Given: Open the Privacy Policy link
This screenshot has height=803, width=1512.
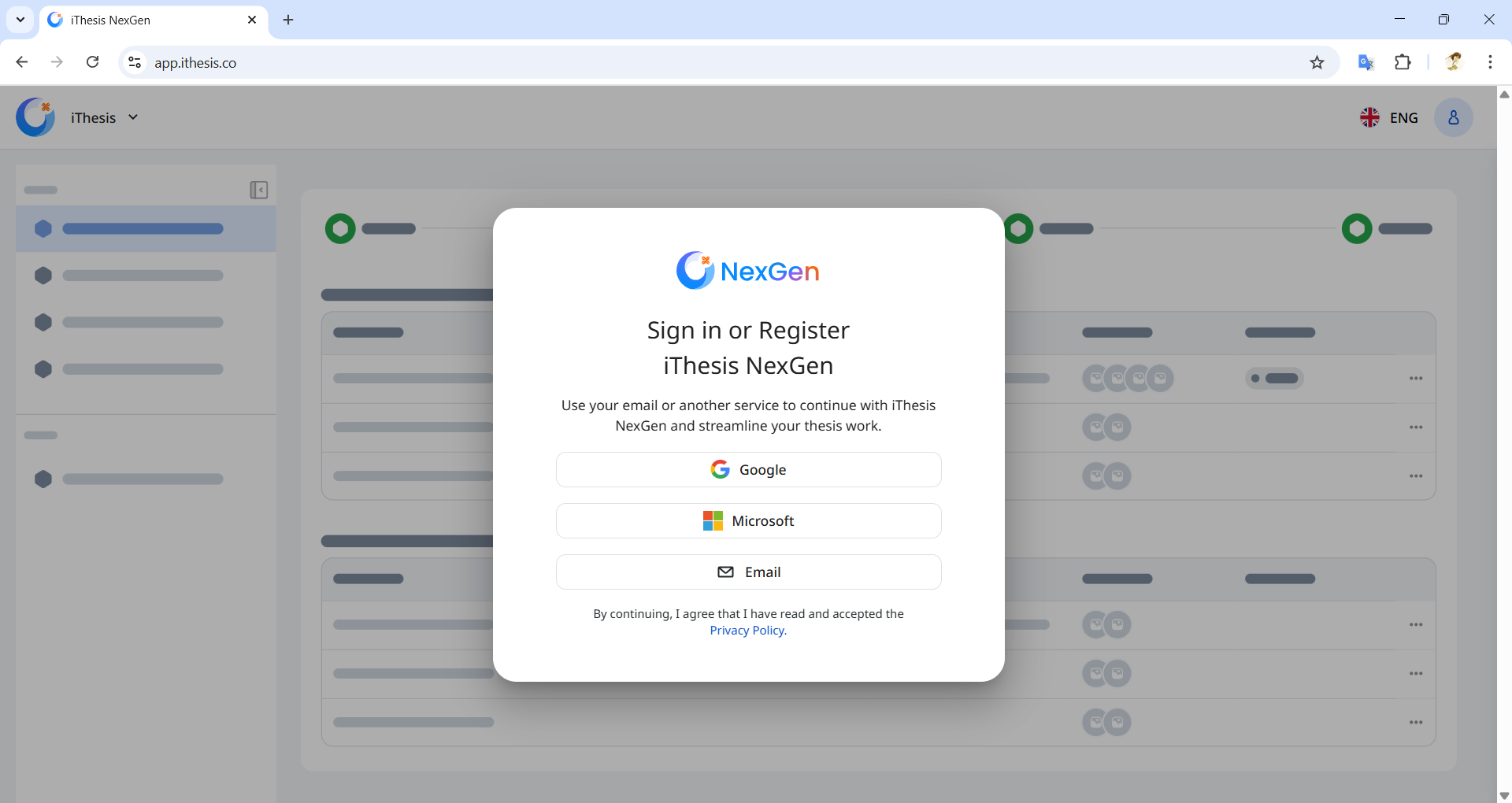Looking at the screenshot, I should pyautogui.click(x=747, y=631).
